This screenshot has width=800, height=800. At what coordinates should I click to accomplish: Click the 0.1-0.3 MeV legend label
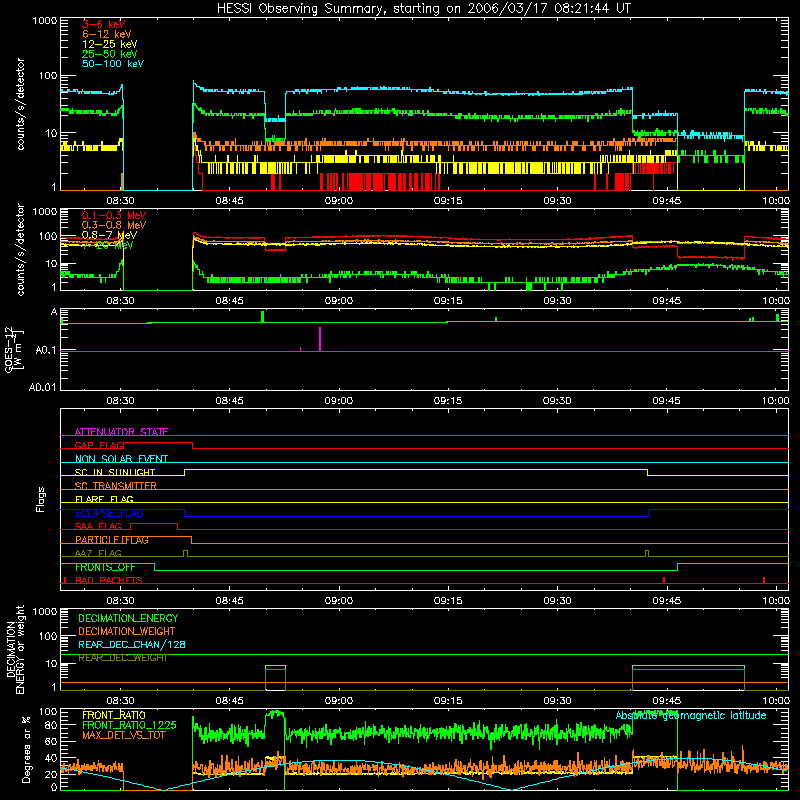[x=114, y=215]
